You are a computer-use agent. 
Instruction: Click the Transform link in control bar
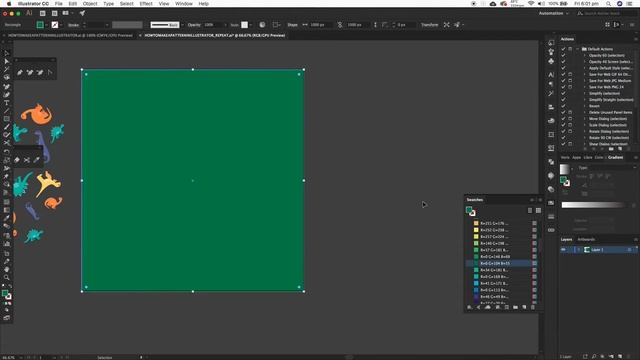tap(429, 25)
